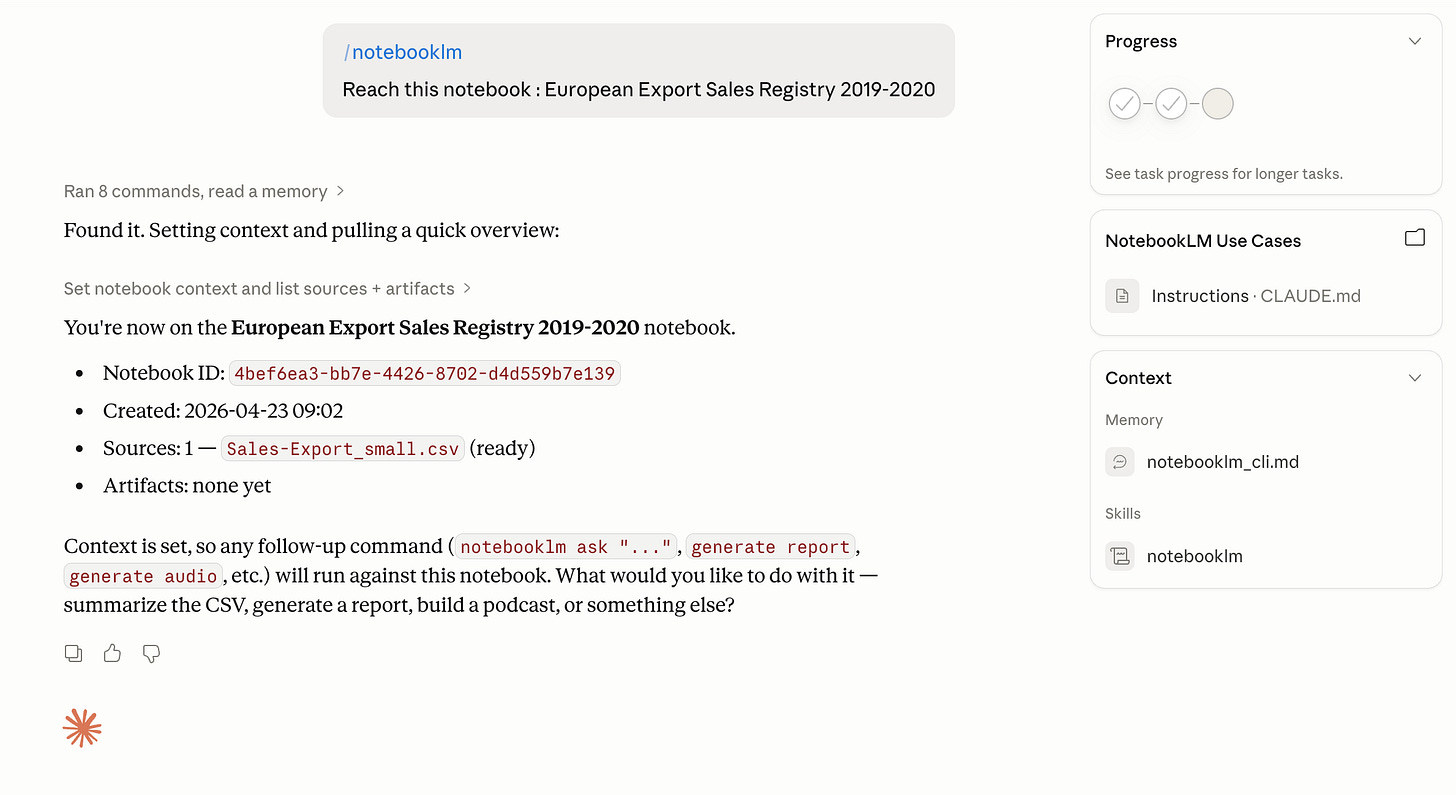This screenshot has height=795, width=1456.
Task: Expand 'Ran 8 commands, read a memory'
Action: coord(204,191)
